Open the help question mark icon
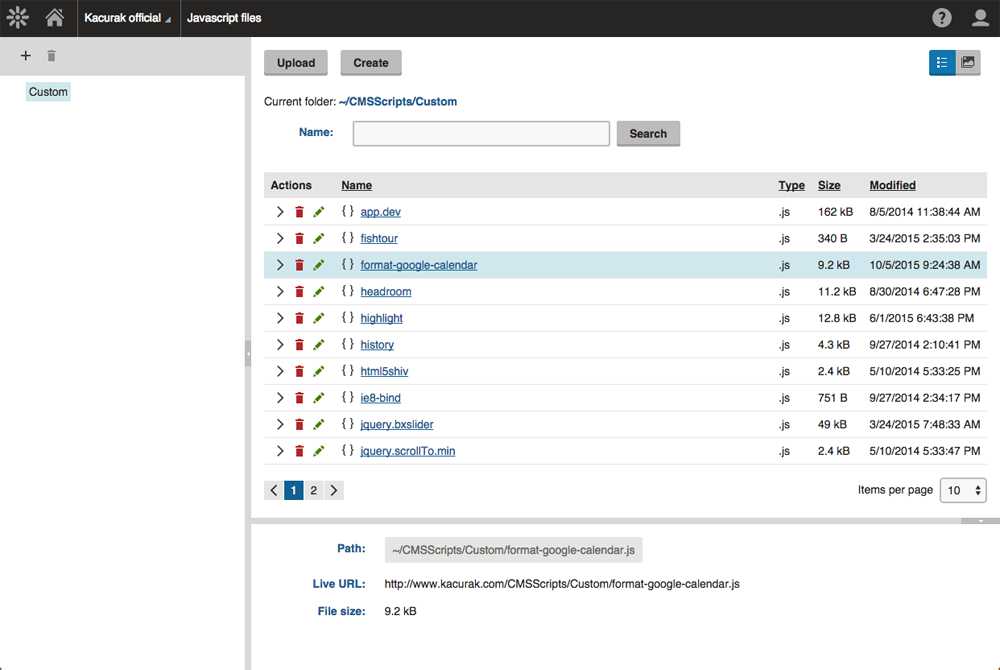This screenshot has width=1000, height=670. [x=942, y=18]
